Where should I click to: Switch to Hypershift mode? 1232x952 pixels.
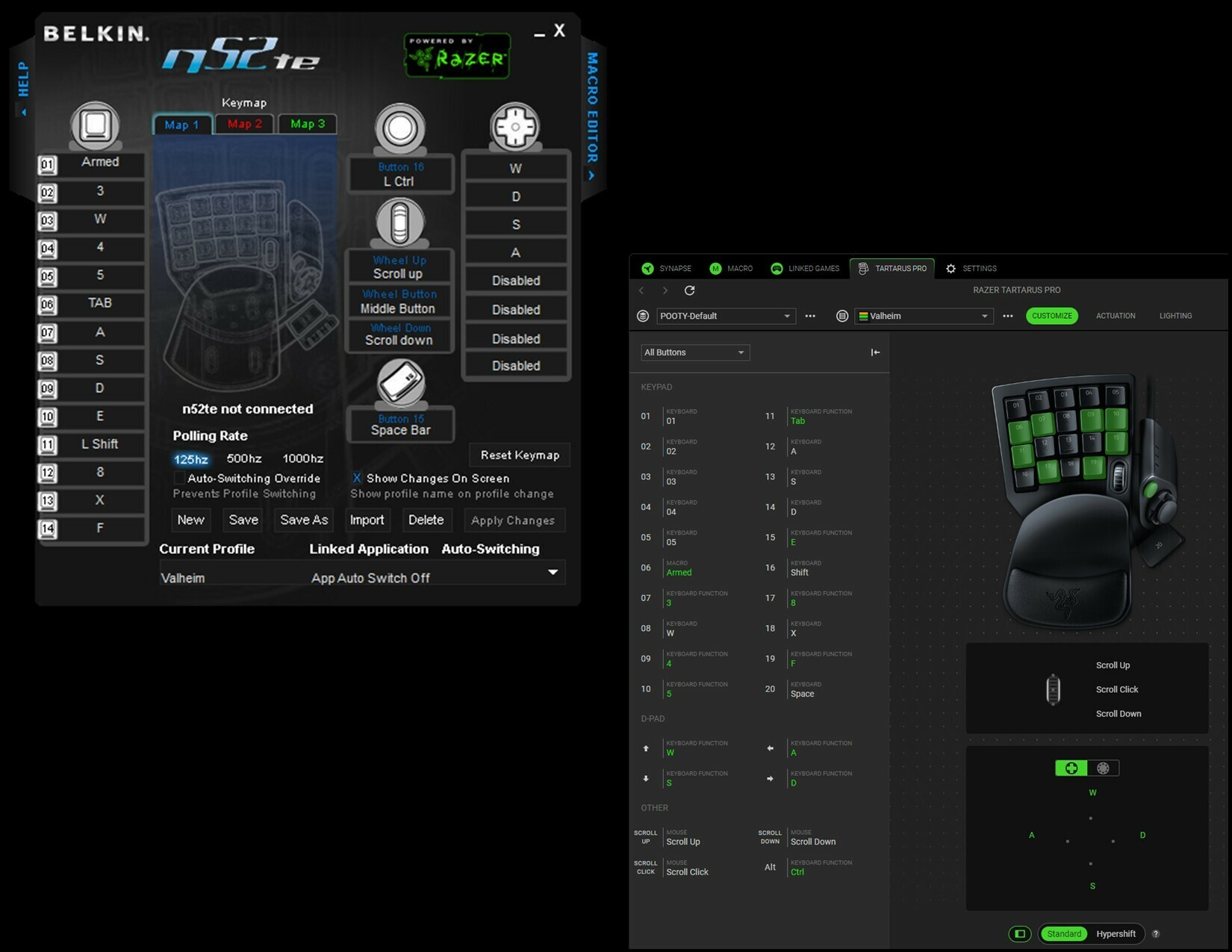click(x=1116, y=934)
